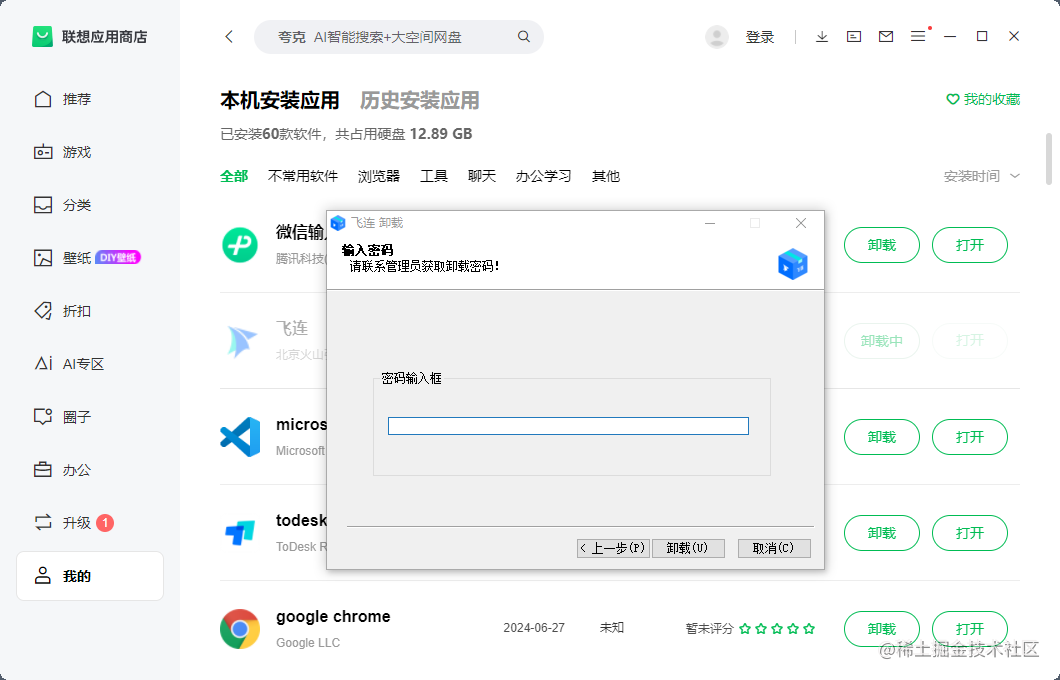Open the AI专区 section

70,364
